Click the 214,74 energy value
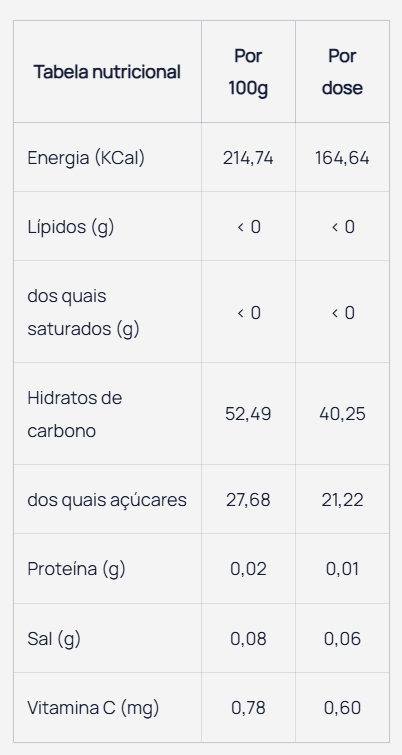 248,158
